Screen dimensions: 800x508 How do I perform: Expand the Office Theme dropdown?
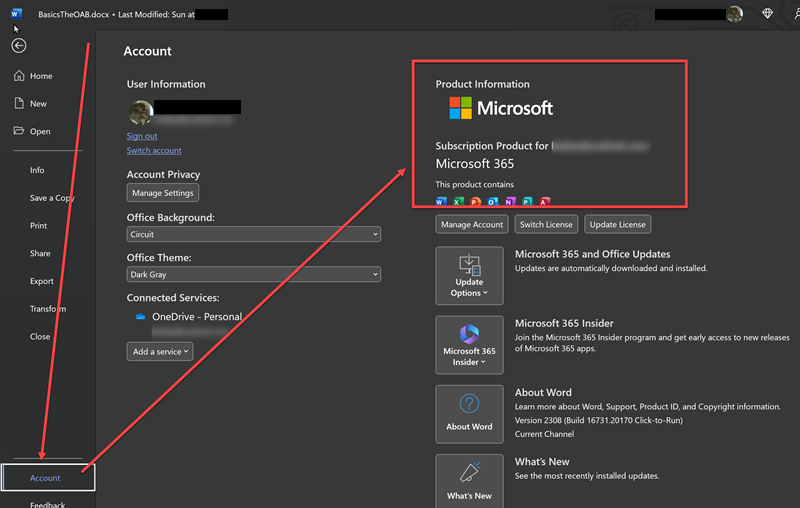click(254, 274)
